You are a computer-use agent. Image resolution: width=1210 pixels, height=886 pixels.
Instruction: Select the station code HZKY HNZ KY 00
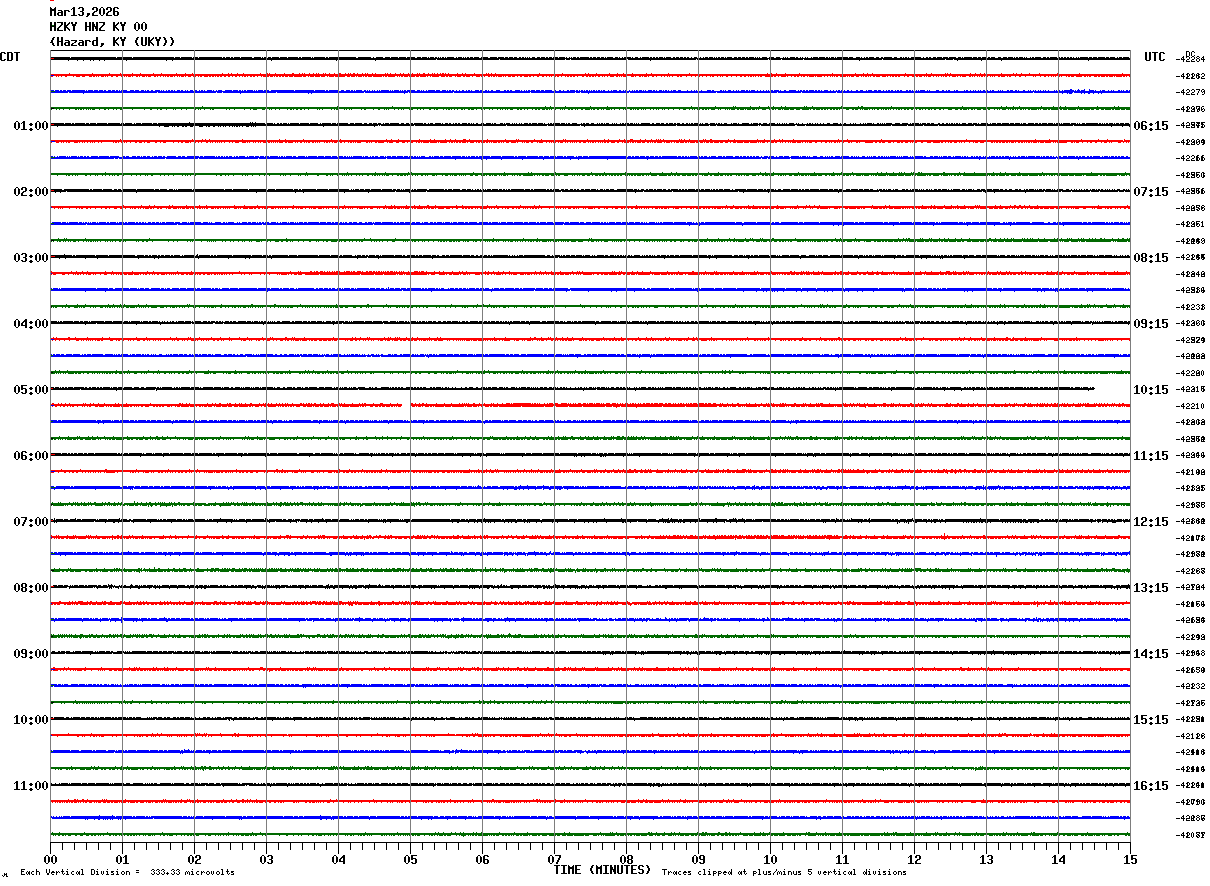click(x=98, y=27)
